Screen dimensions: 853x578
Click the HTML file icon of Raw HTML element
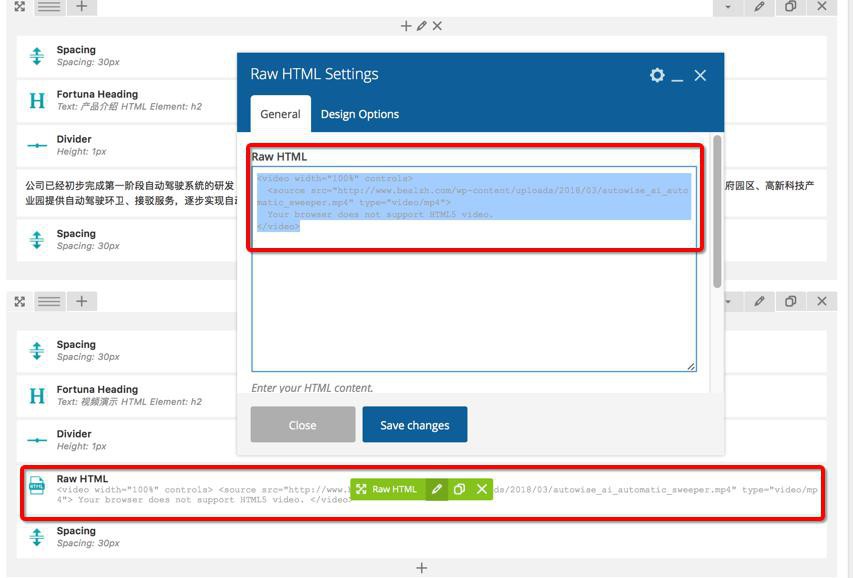coord(37,485)
